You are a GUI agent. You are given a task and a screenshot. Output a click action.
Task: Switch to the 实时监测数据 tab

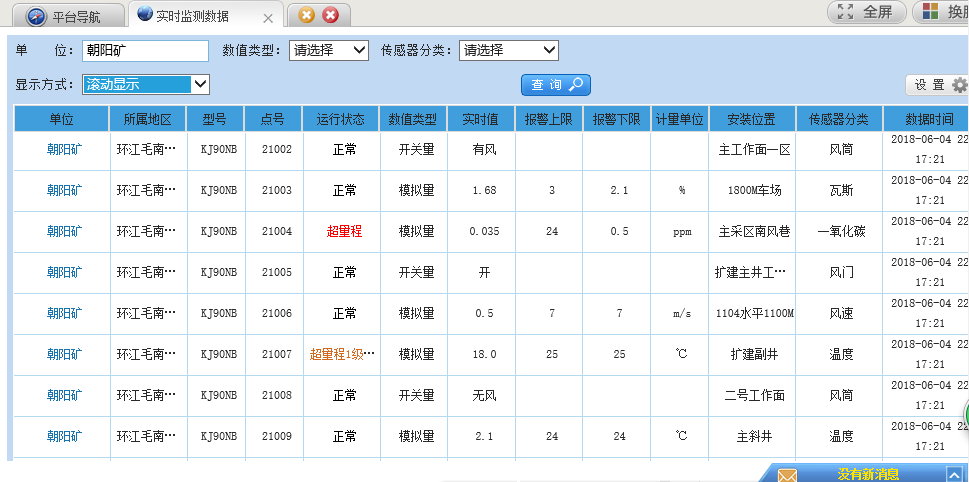206,15
